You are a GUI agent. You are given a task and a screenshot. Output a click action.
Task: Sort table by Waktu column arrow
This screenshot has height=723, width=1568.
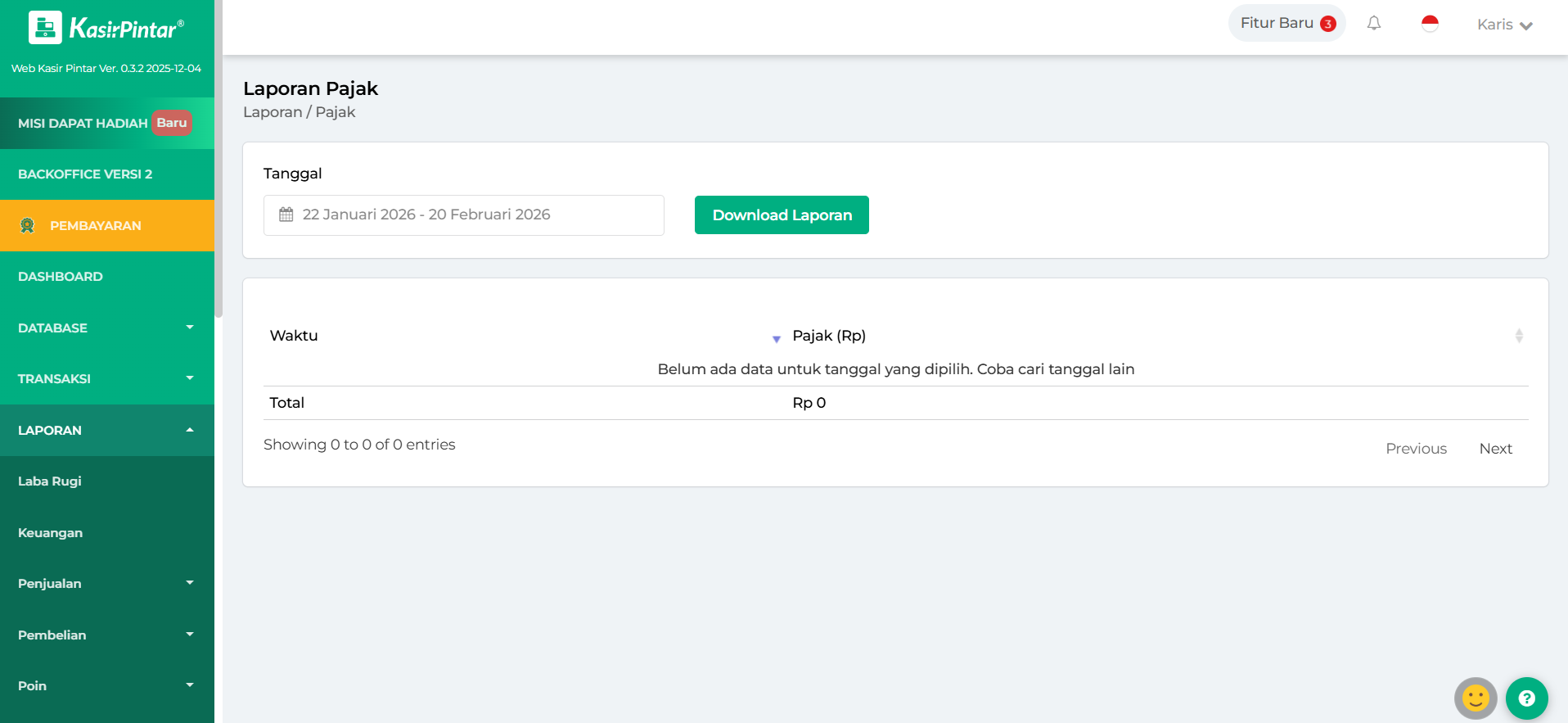[776, 338]
